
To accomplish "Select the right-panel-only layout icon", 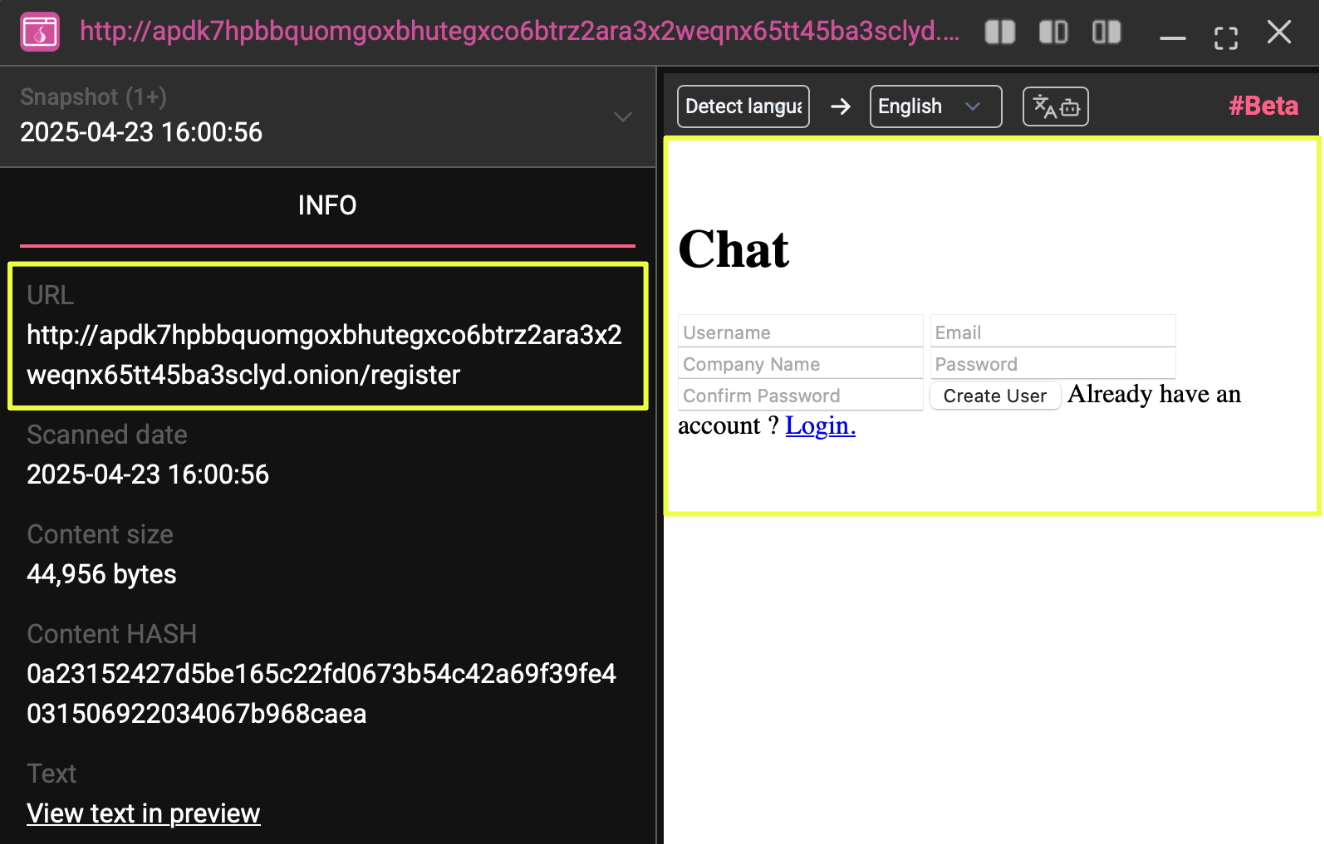I will point(1107,33).
